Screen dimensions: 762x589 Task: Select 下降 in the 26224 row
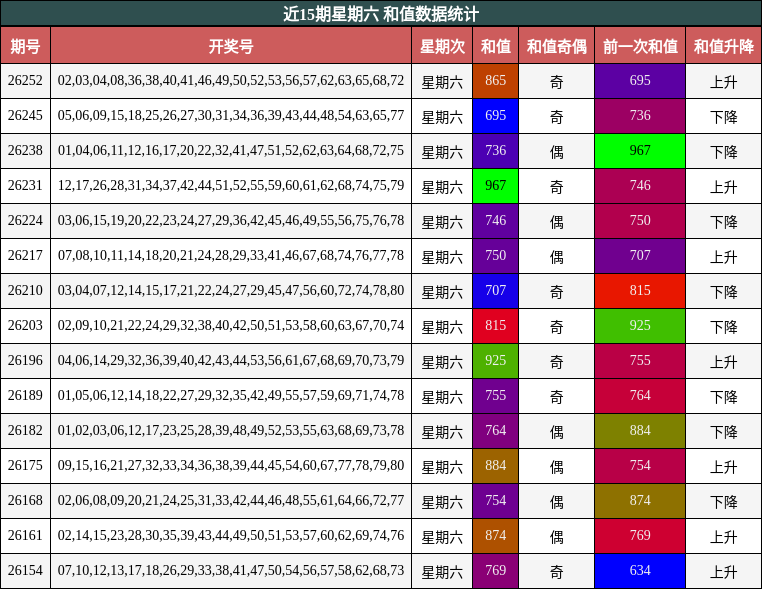click(x=724, y=222)
